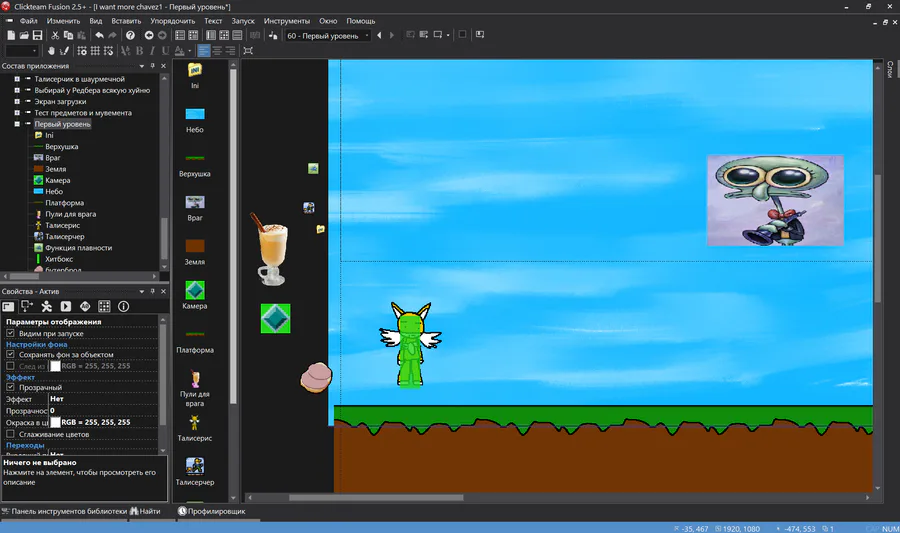The height and width of the screenshot is (533, 900).
Task: Open 'Панель инструментов библиотеки' tab
Action: point(64,511)
